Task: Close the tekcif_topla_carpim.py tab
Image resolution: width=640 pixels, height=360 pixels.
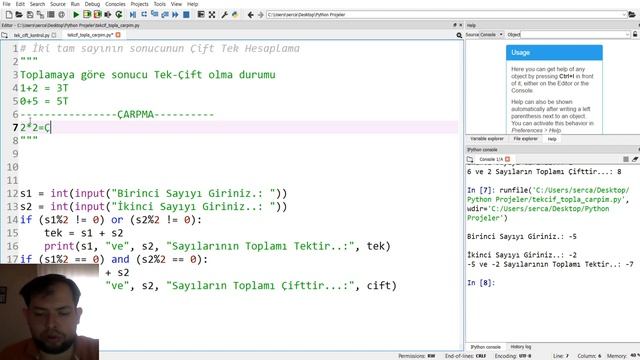Action: (118, 35)
